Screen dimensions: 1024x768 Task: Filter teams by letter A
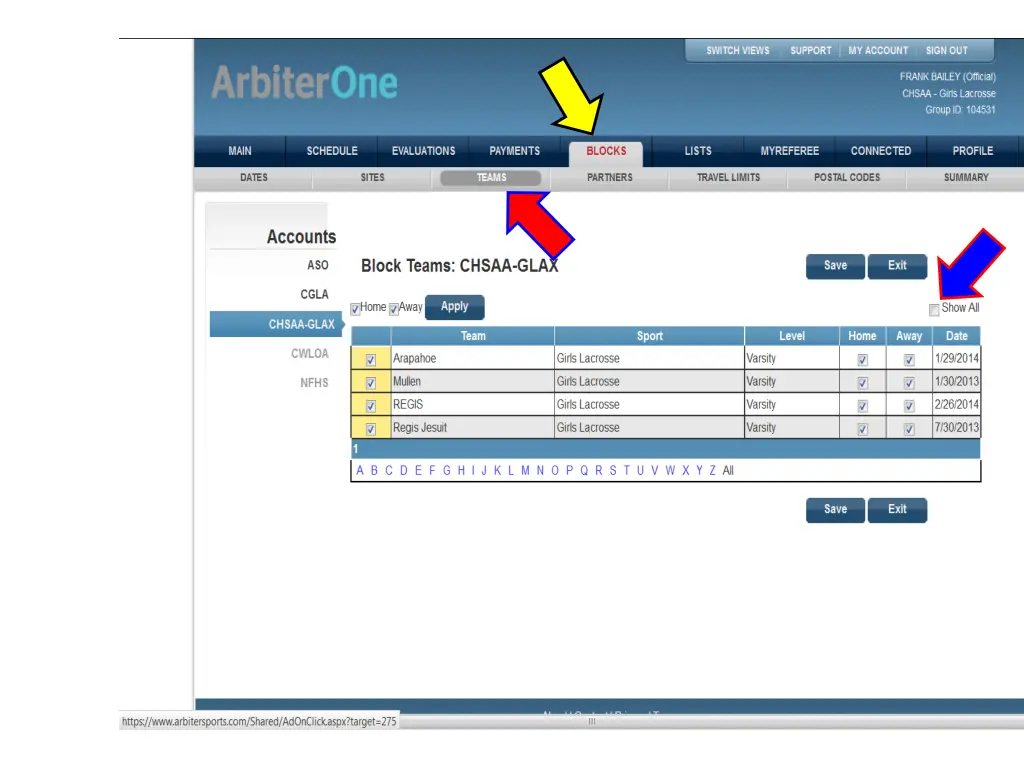[360, 470]
